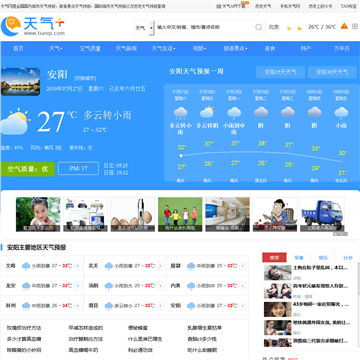Open 内黄 details via its arrow circle
The width and height of the screenshot is (360, 360).
coord(243,286)
